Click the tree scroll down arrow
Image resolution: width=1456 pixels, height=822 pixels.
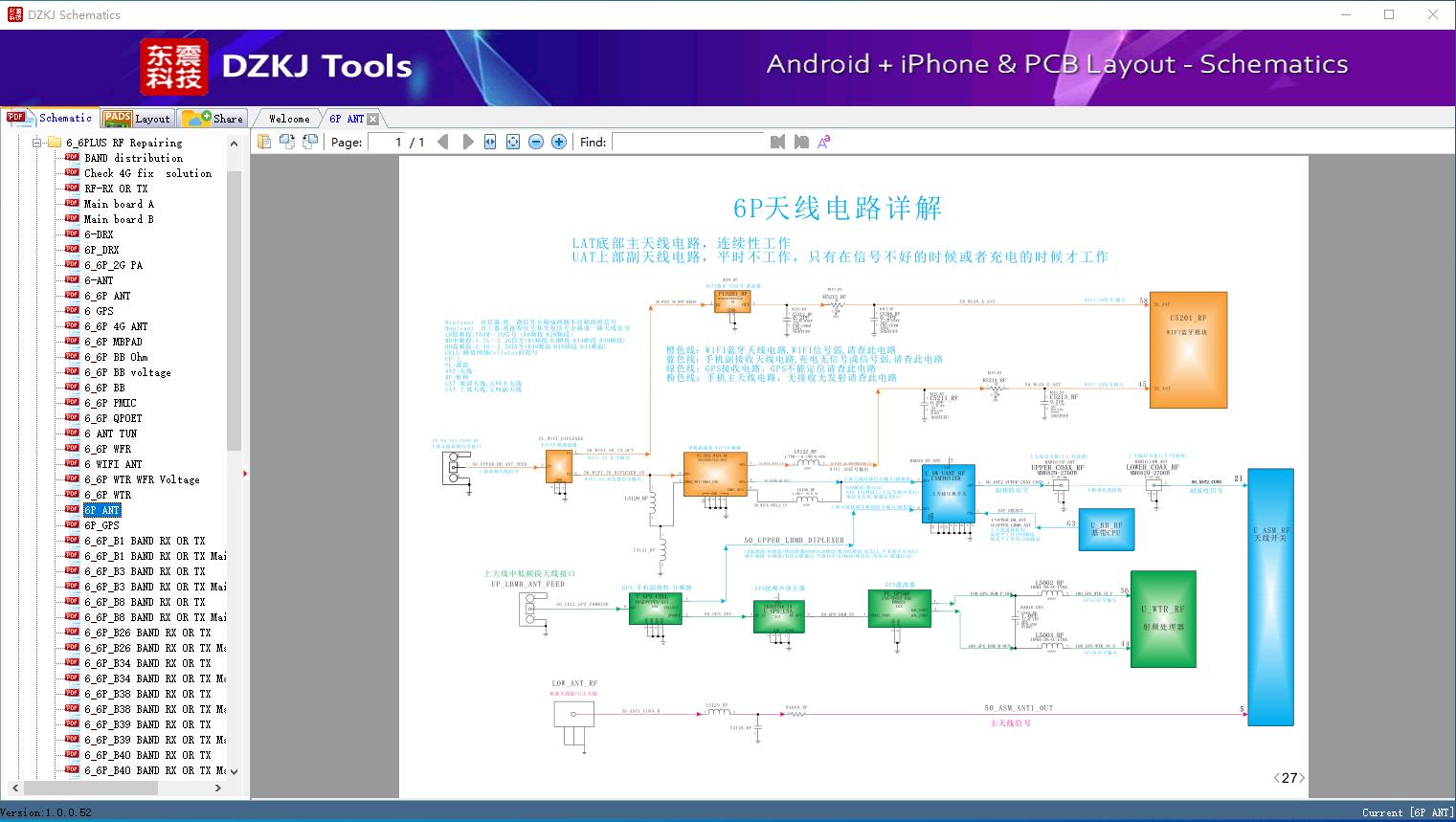pyautogui.click(x=234, y=771)
